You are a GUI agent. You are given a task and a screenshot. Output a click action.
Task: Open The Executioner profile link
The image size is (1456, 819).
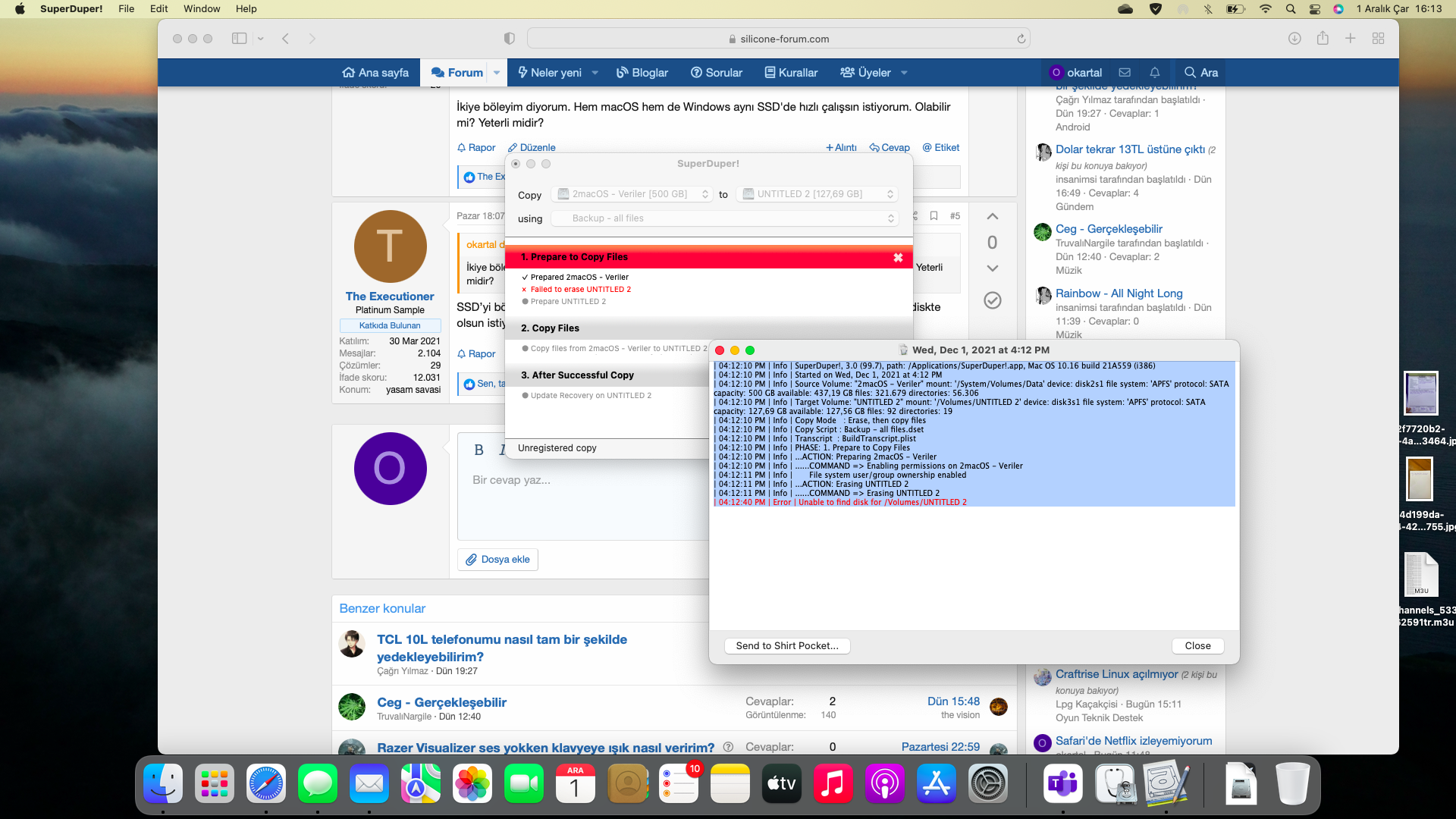[390, 297]
